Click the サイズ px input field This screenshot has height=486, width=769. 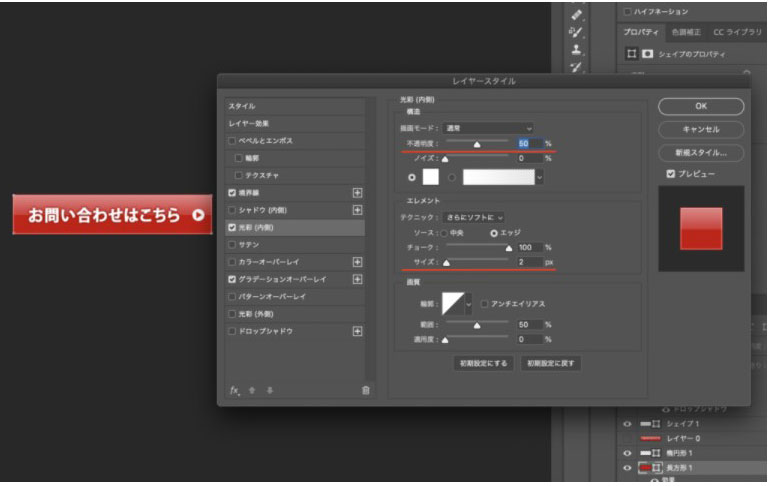point(525,262)
